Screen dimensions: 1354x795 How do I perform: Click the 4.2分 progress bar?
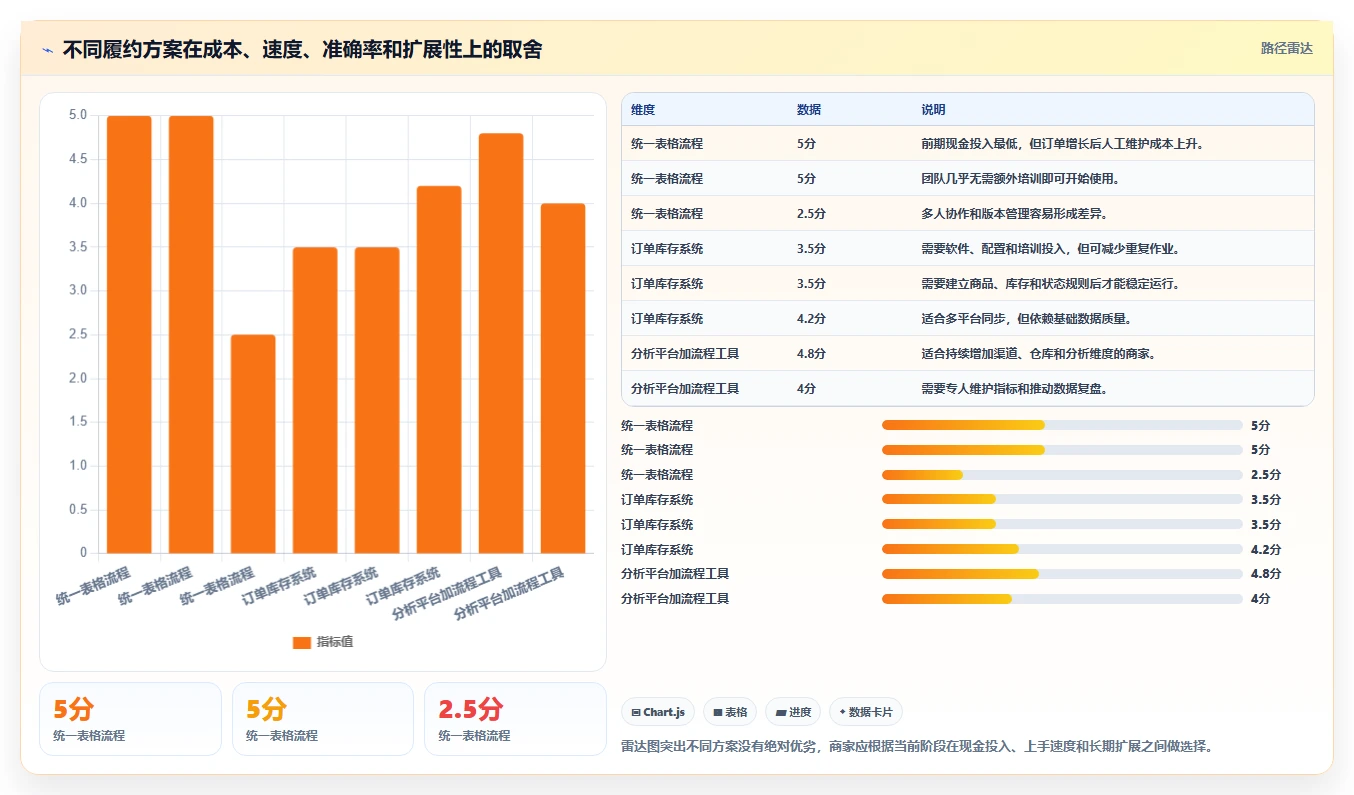point(1062,549)
